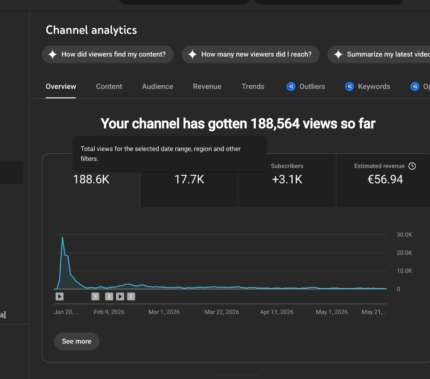Image resolution: width=430 pixels, height=379 pixels.
Task: Select the Estimated revenue €56.94 card
Action: 383,180
